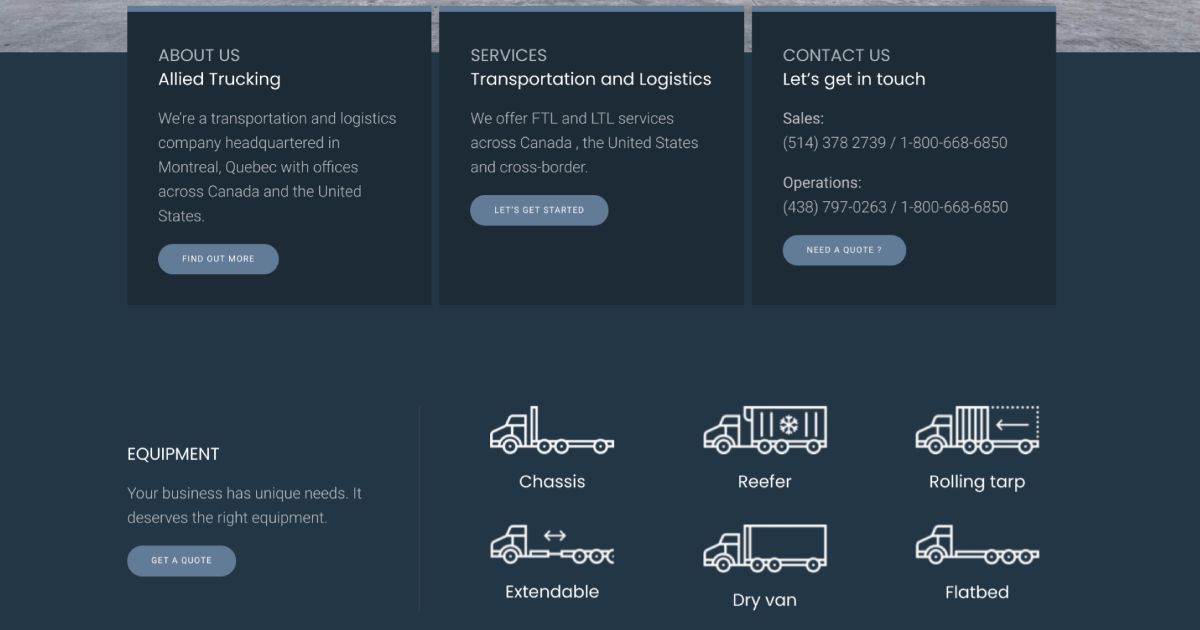Click the 'Operations:' label
The image size is (1200, 630).
pos(822,183)
